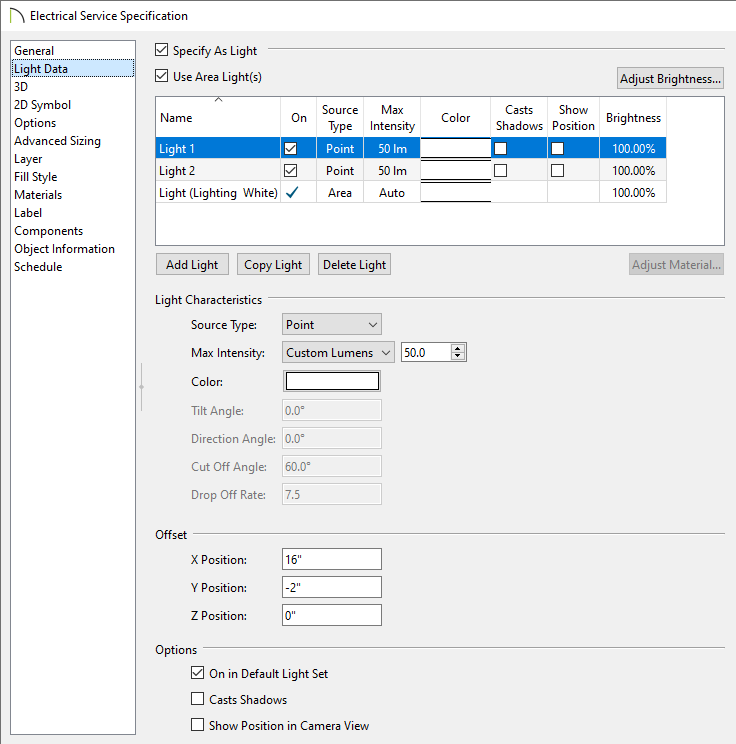Click the Color cell for Light 2

click(x=456, y=170)
